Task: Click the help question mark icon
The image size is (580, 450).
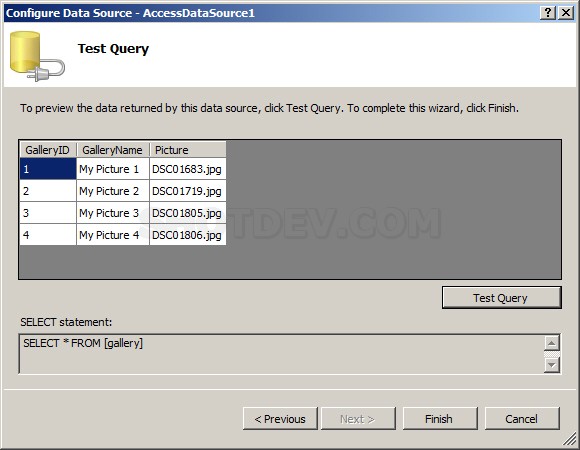Action: pyautogui.click(x=548, y=13)
